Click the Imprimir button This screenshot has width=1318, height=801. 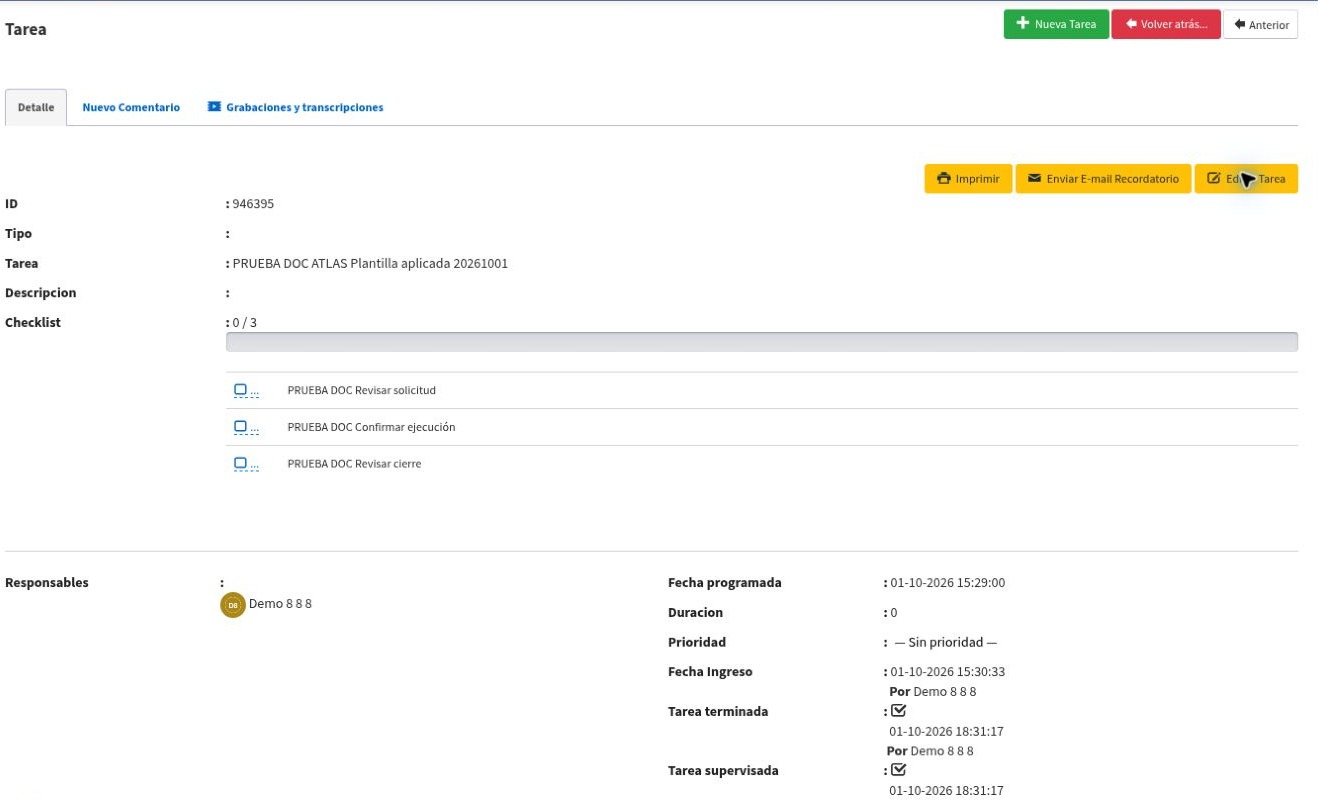click(968, 179)
